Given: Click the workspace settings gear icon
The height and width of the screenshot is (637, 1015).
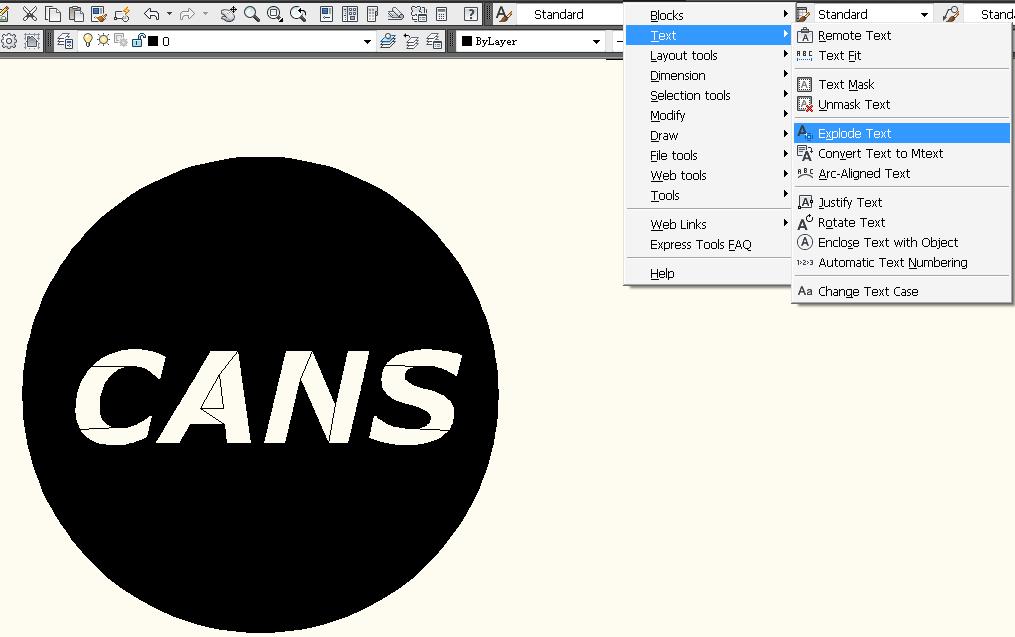Looking at the screenshot, I should tap(9, 41).
